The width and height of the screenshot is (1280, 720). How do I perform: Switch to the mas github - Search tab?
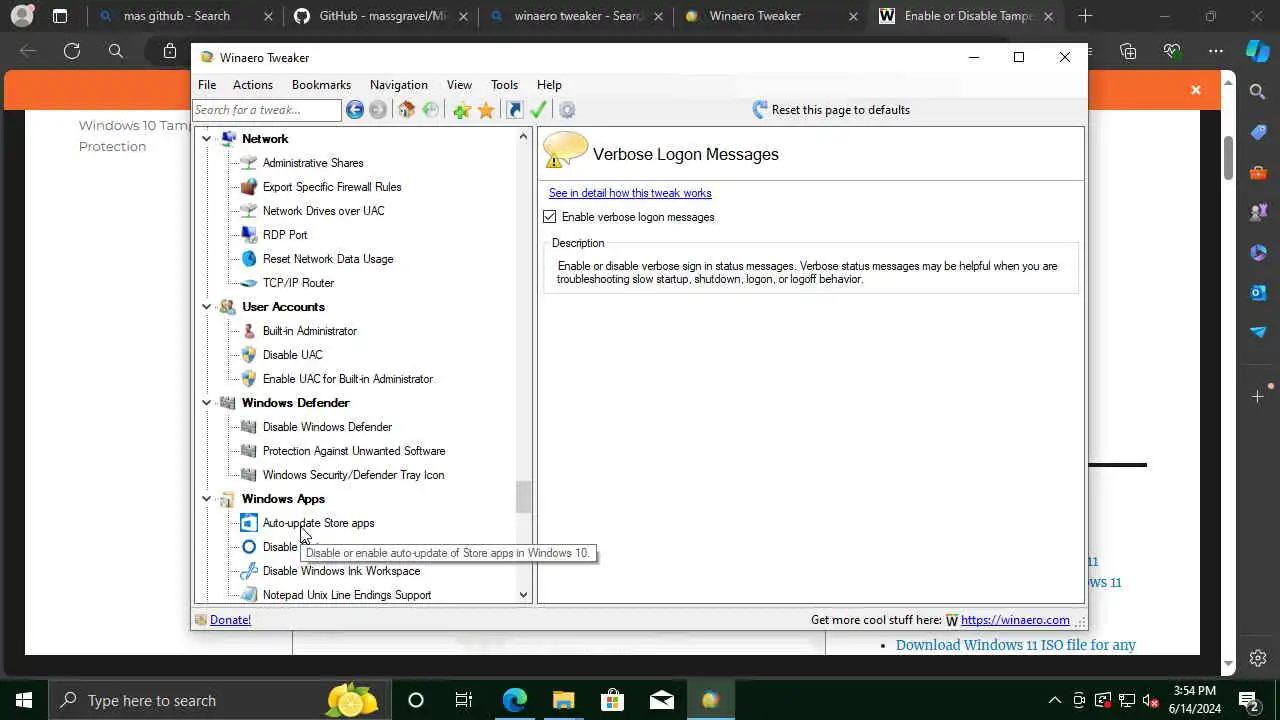tap(185, 16)
